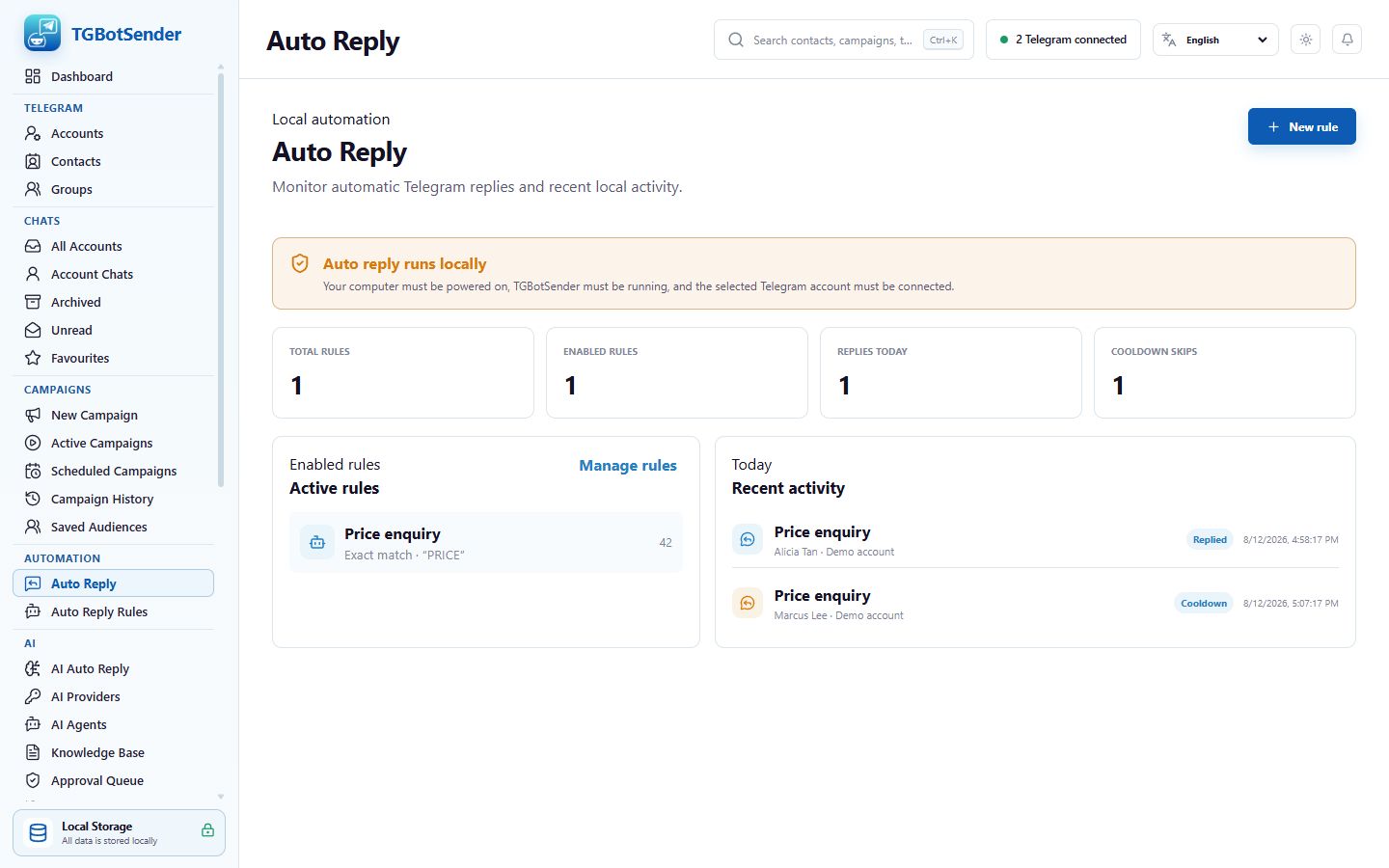Click the sidebar vertical scrollbar

[221, 280]
